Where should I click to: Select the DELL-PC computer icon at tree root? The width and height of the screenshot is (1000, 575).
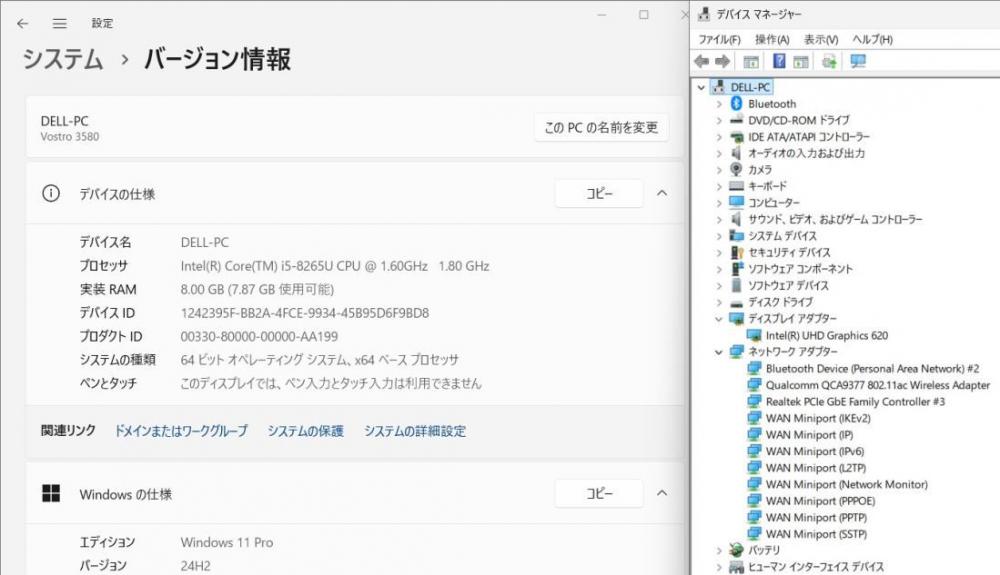[719, 87]
